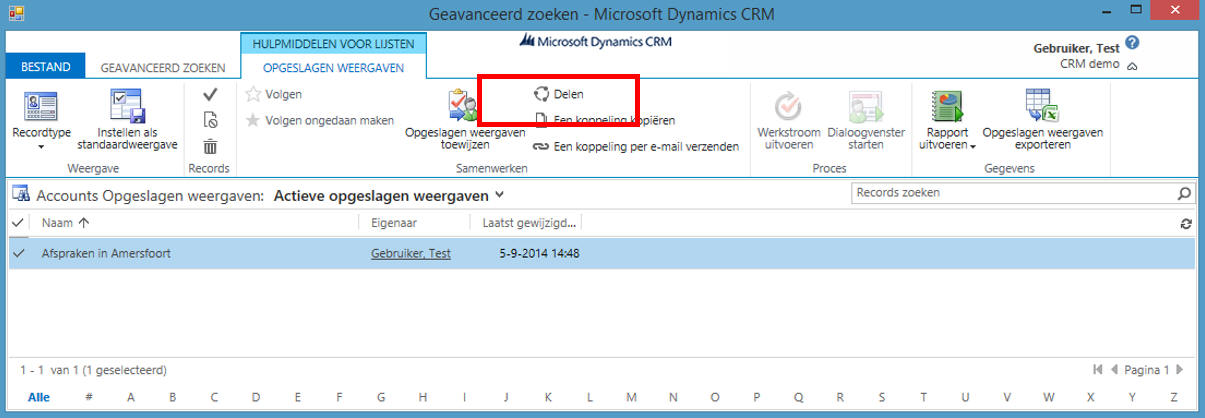Sort by the Eigenaar column header
Screen dimensions: 1205x418
394,223
